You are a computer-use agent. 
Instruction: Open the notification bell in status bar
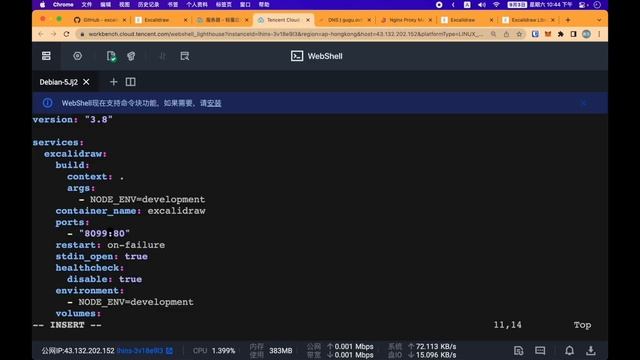[569, 351]
